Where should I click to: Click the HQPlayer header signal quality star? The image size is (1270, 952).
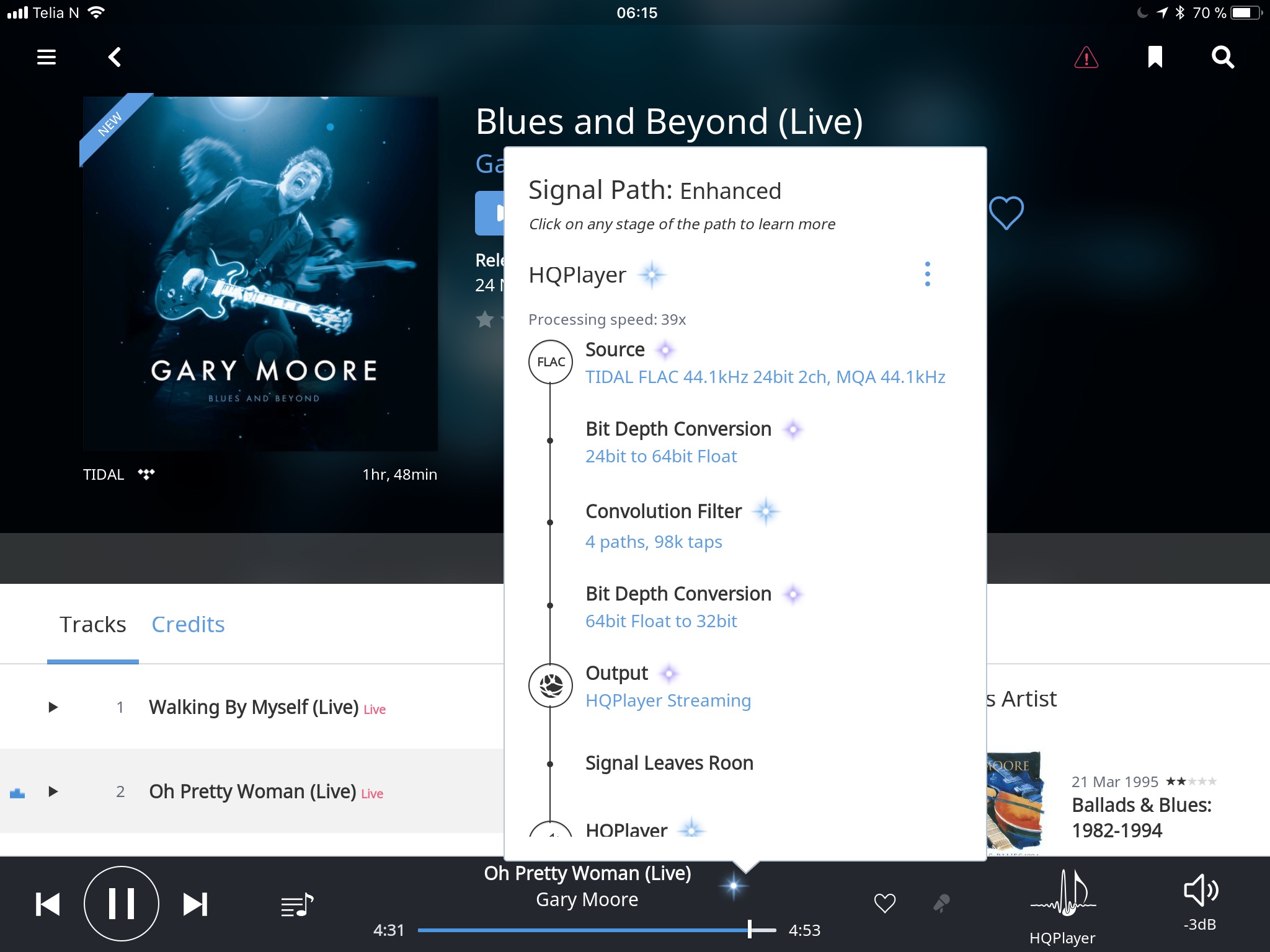(x=652, y=274)
